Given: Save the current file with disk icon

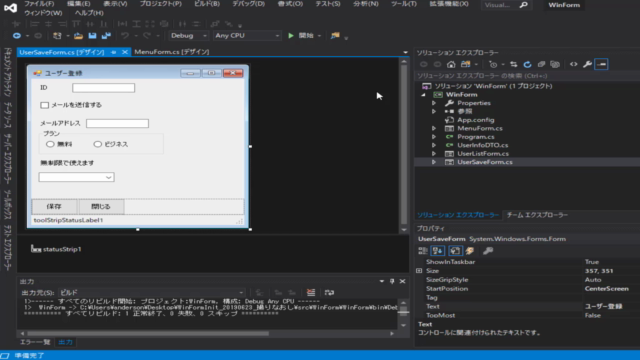Looking at the screenshot, I should pyautogui.click(x=93, y=36).
